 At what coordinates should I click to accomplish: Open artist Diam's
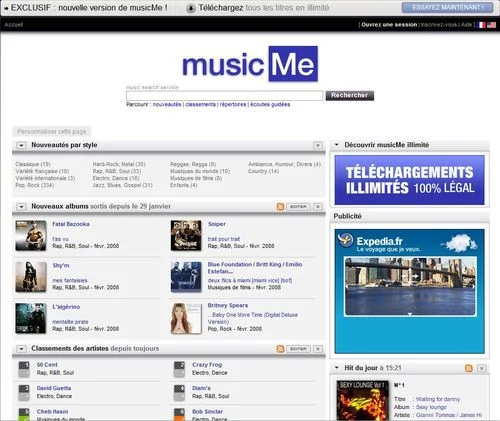pyautogui.click(x=201, y=388)
